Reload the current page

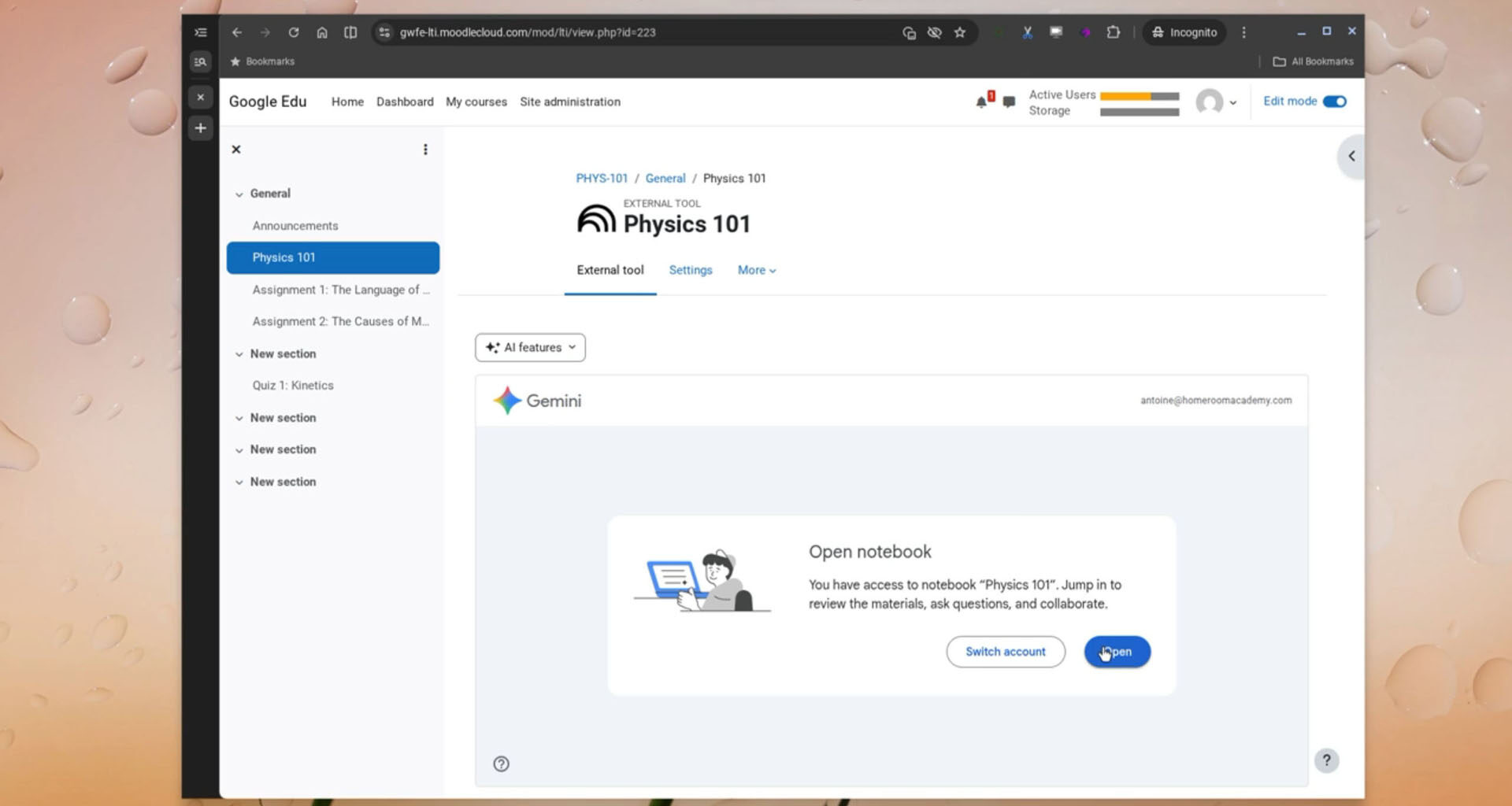(x=294, y=32)
